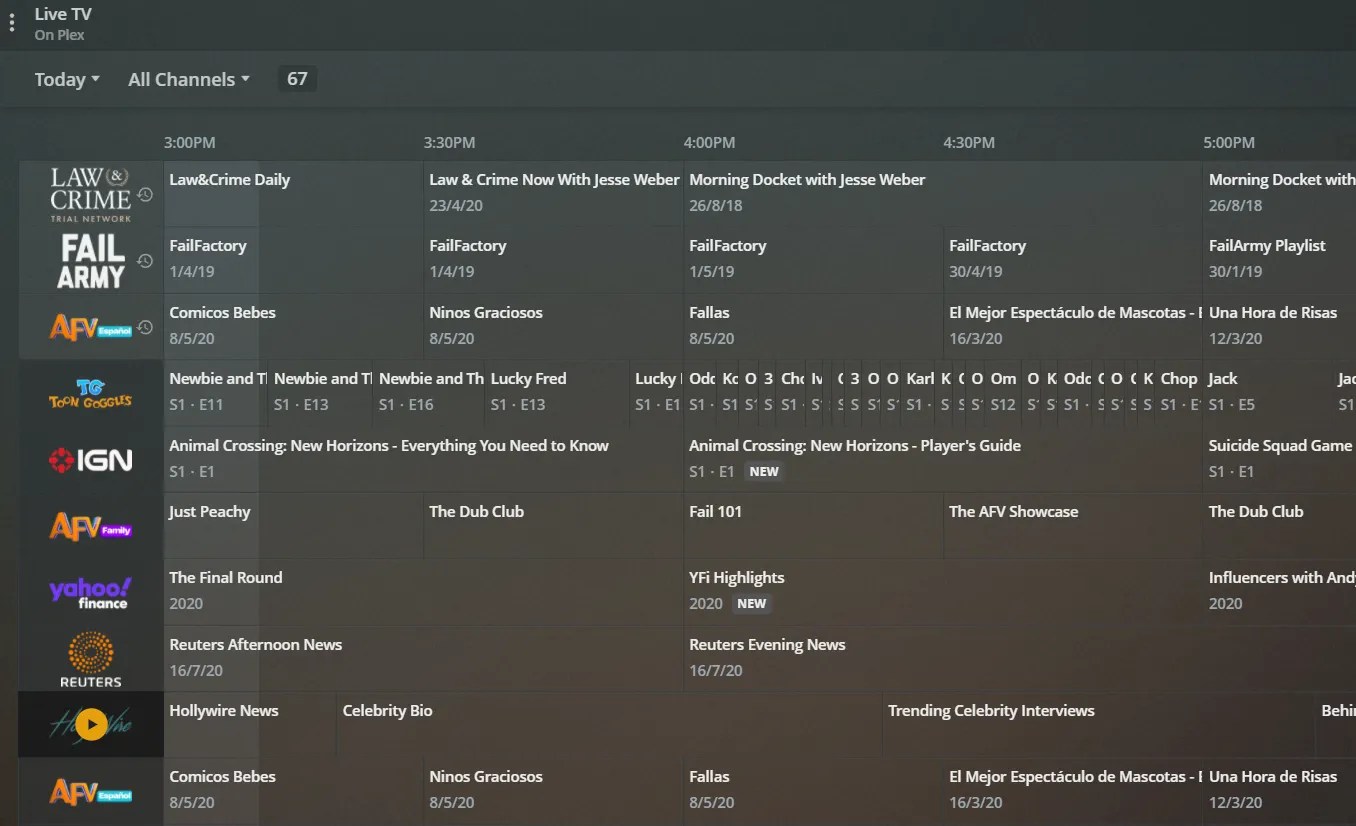The height and width of the screenshot is (826, 1356).
Task: Open The AFV Showcase program
Action: [x=1073, y=525]
